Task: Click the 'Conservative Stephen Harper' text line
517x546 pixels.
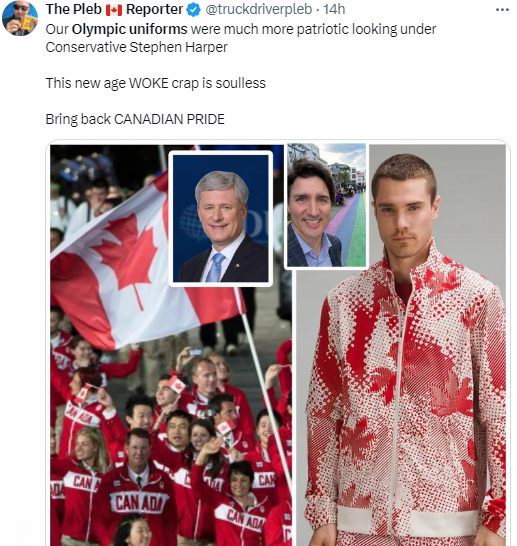Action: point(136,47)
